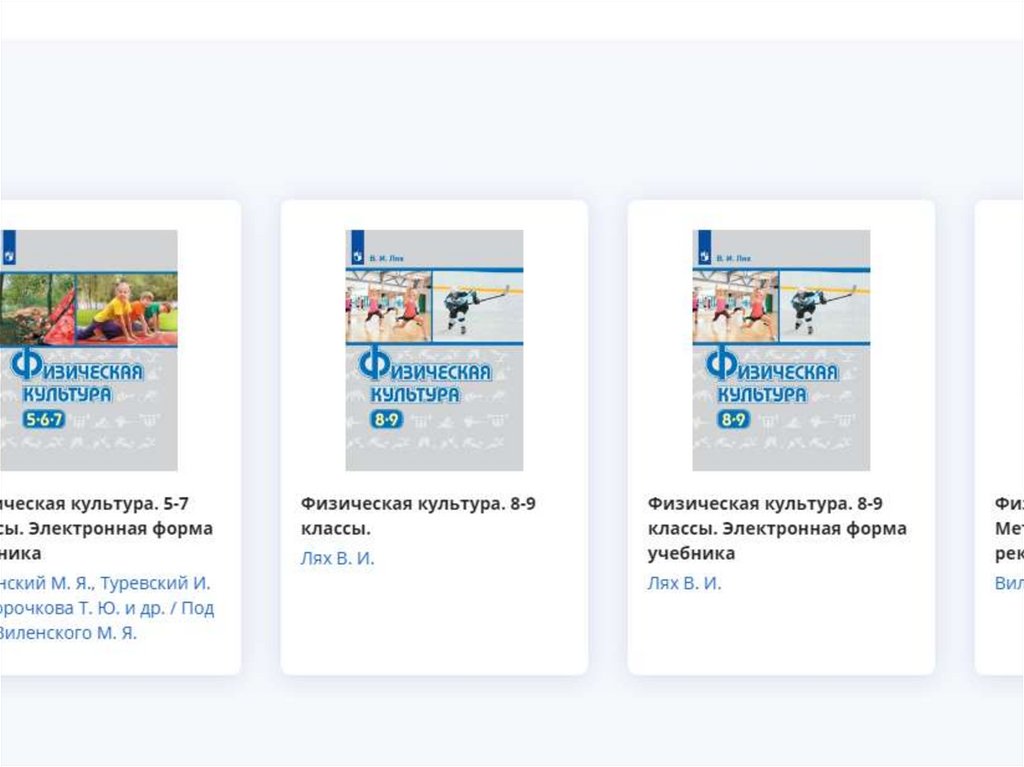The width and height of the screenshot is (1024, 767).
Task: Click the children stretching photo on the 5-7 cover
Action: [127, 309]
